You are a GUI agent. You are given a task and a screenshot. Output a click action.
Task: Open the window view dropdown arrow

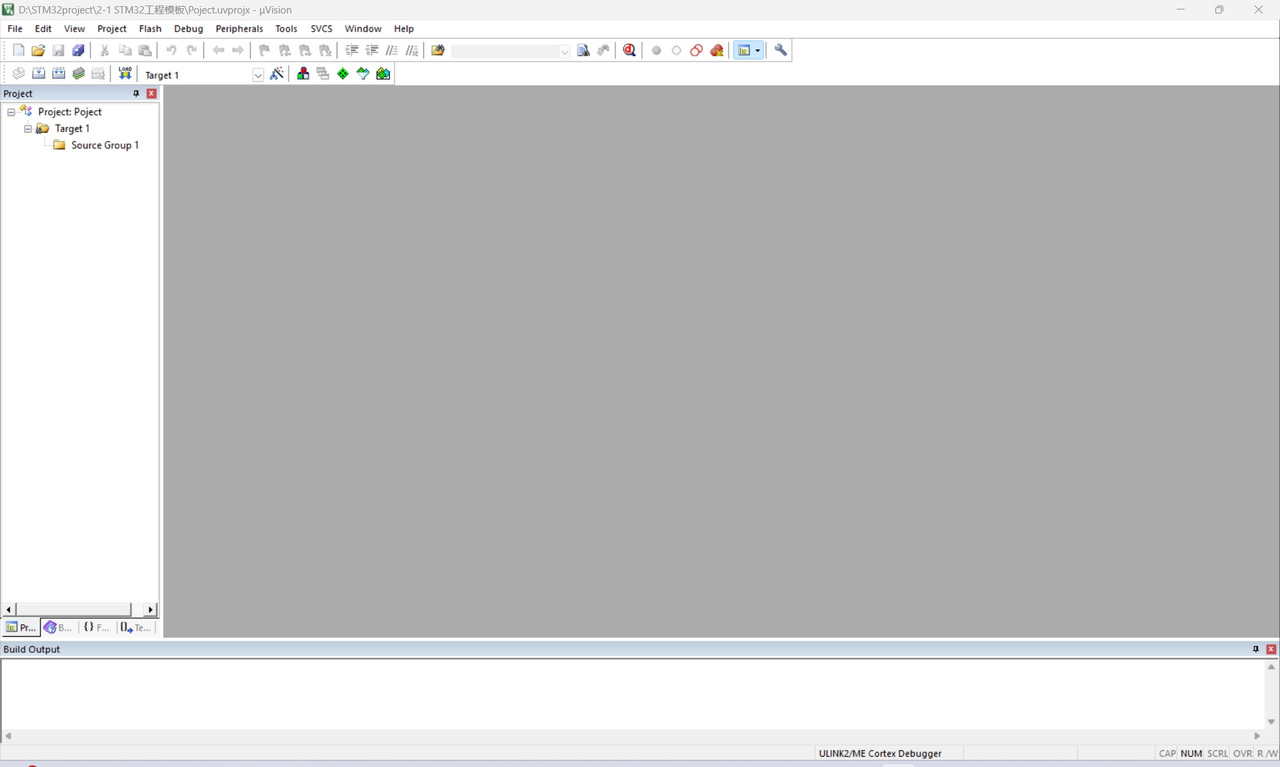tap(758, 50)
